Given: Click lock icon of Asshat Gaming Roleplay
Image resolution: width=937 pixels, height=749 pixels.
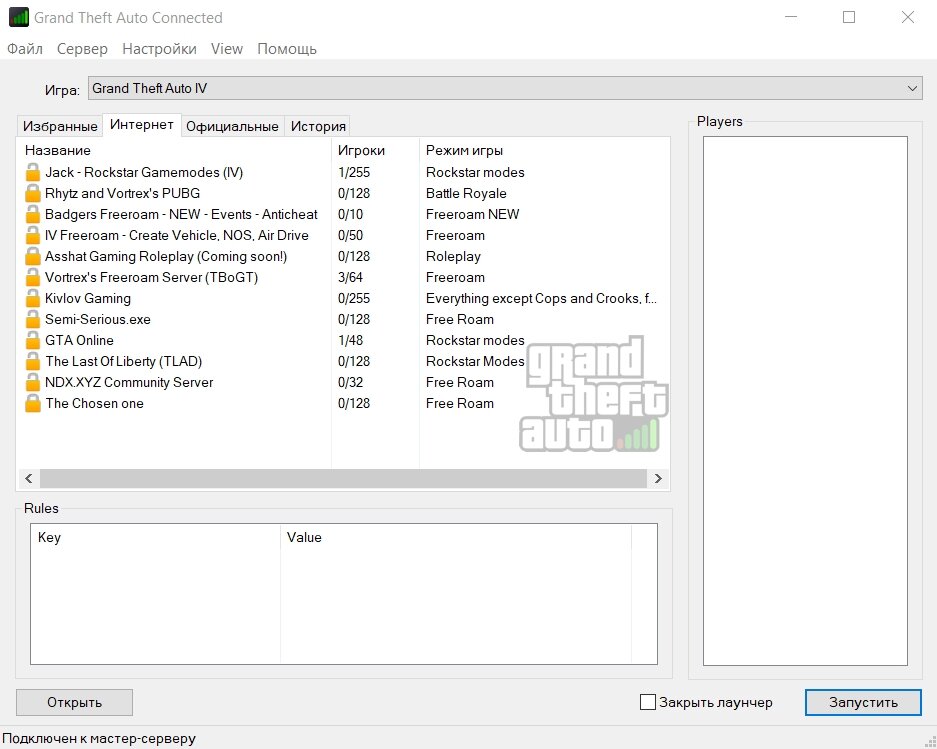Looking at the screenshot, I should [x=32, y=256].
